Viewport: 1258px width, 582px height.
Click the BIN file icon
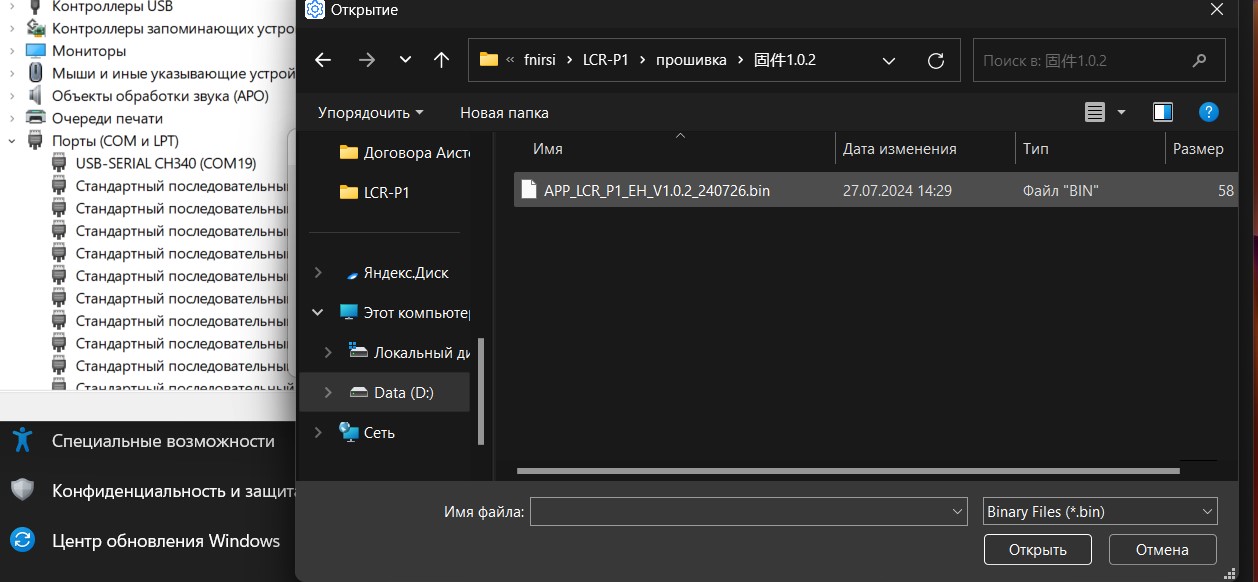click(x=529, y=190)
